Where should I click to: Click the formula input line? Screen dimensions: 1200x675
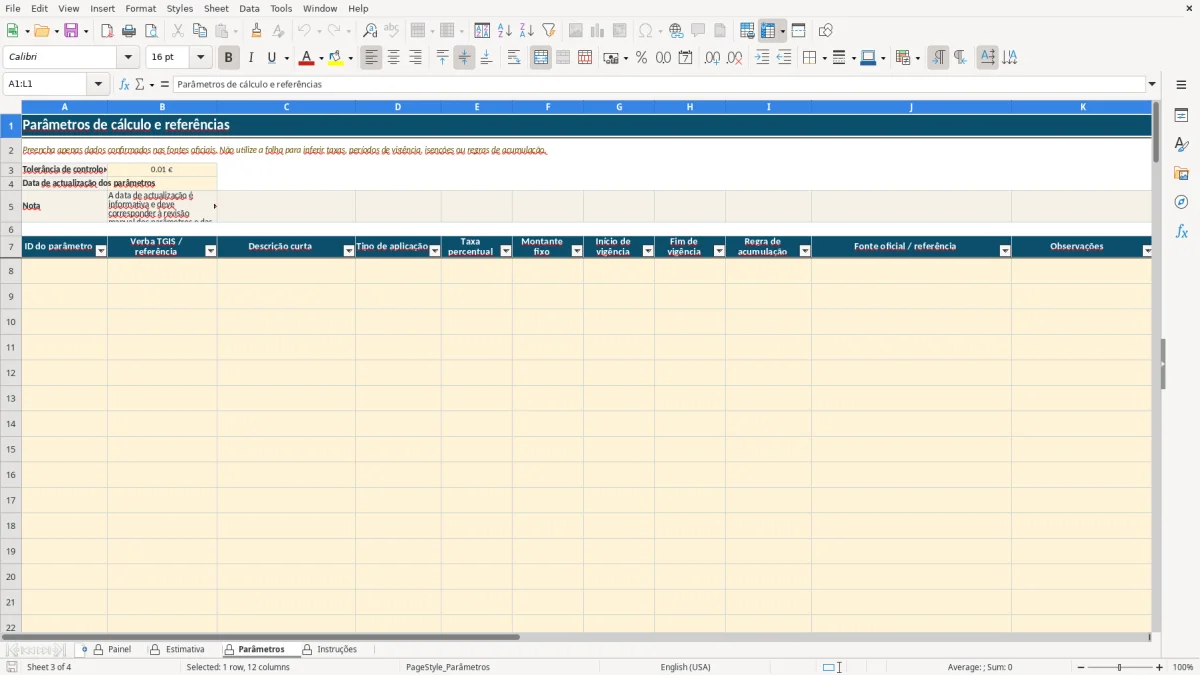pyautogui.click(x=660, y=84)
